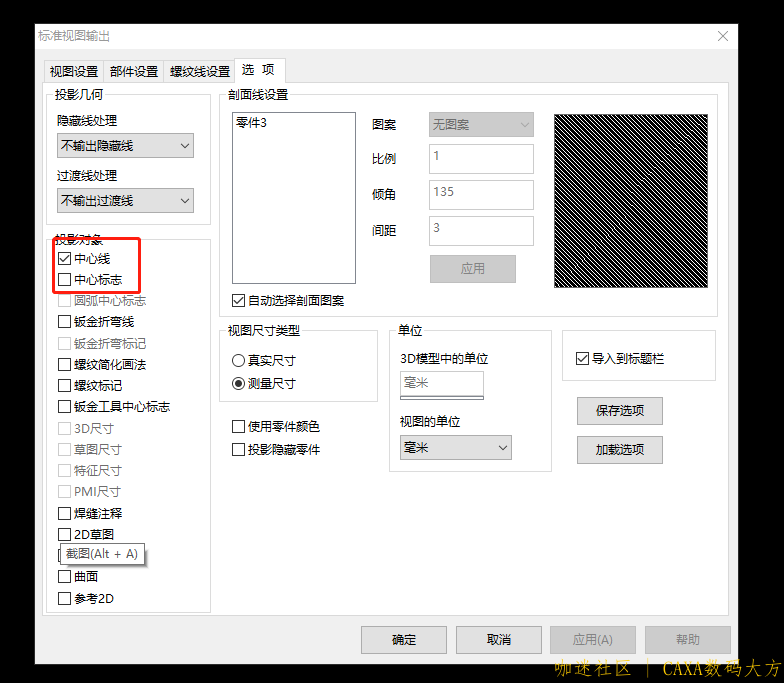
Task: Click the 圆弧中心标志 checkbox
Action: pyautogui.click(x=64, y=300)
